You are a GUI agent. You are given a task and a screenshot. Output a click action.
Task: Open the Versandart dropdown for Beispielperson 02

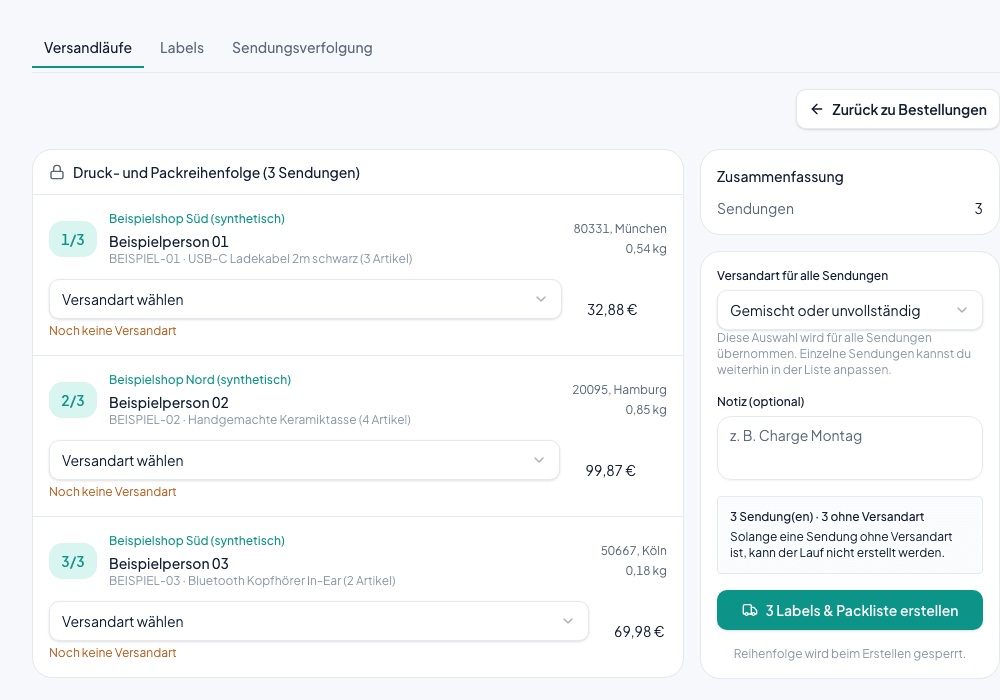point(304,460)
